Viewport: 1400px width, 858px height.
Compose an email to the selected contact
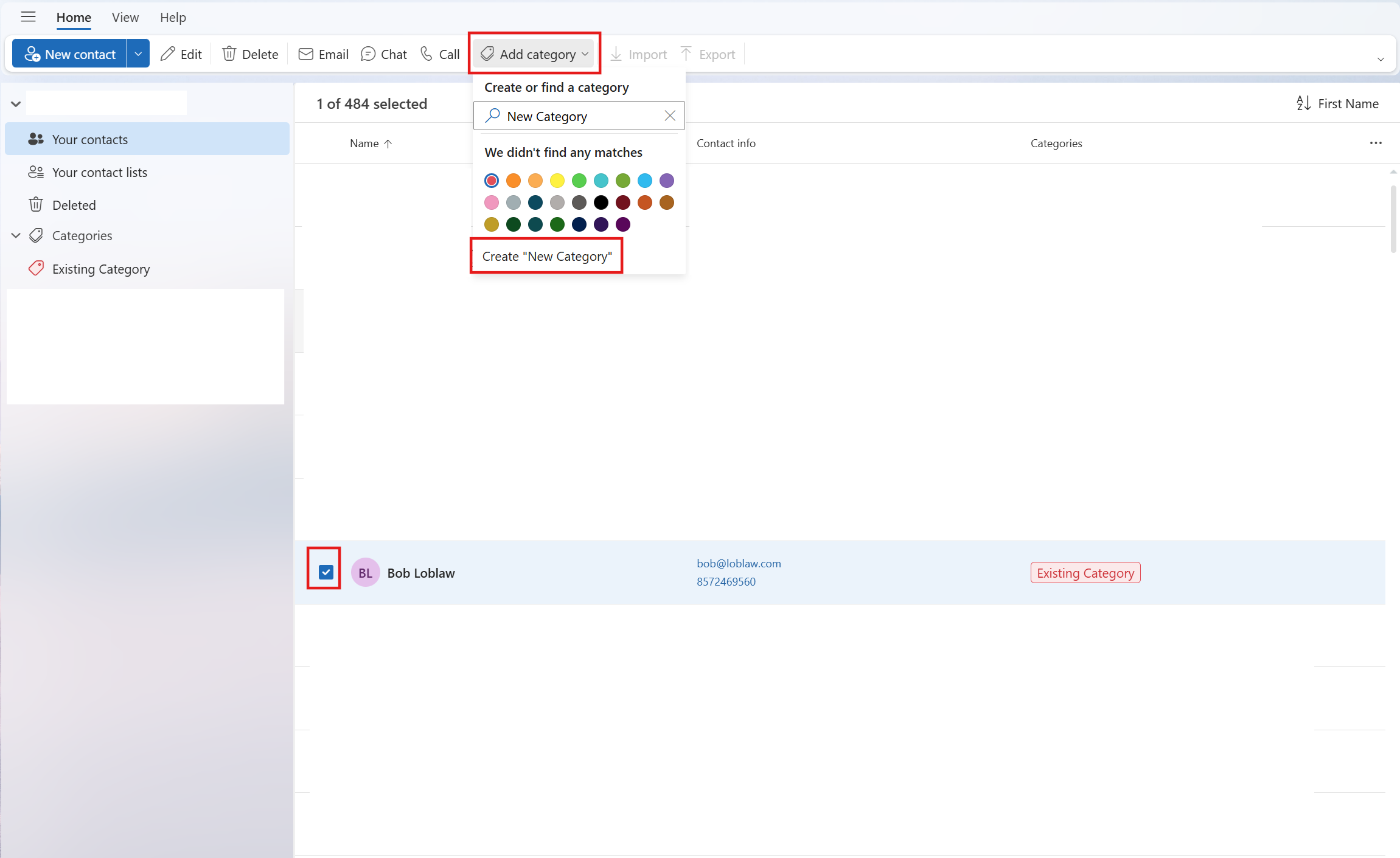click(x=322, y=54)
